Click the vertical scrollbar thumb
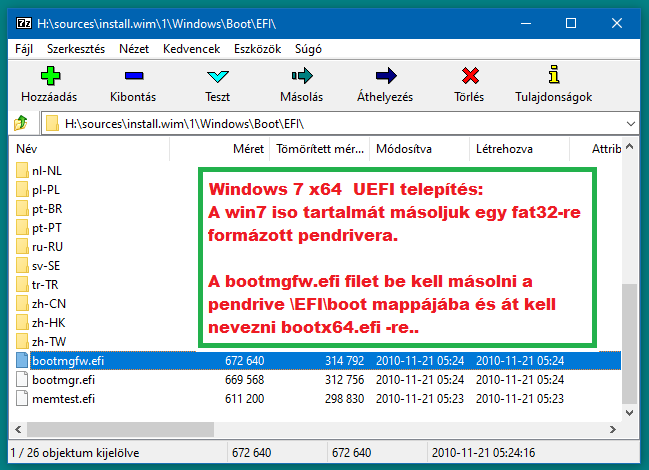The image size is (649, 470). click(630, 343)
